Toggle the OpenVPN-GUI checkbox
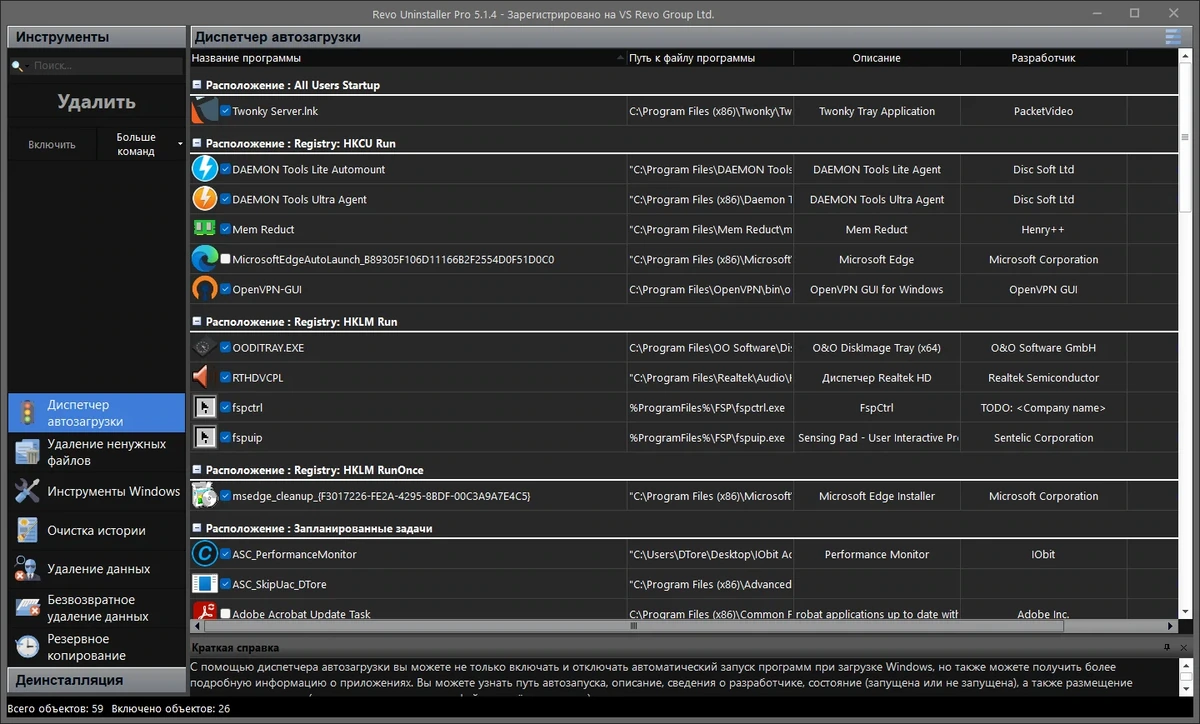Viewport: 1200px width, 724px height. [x=226, y=289]
